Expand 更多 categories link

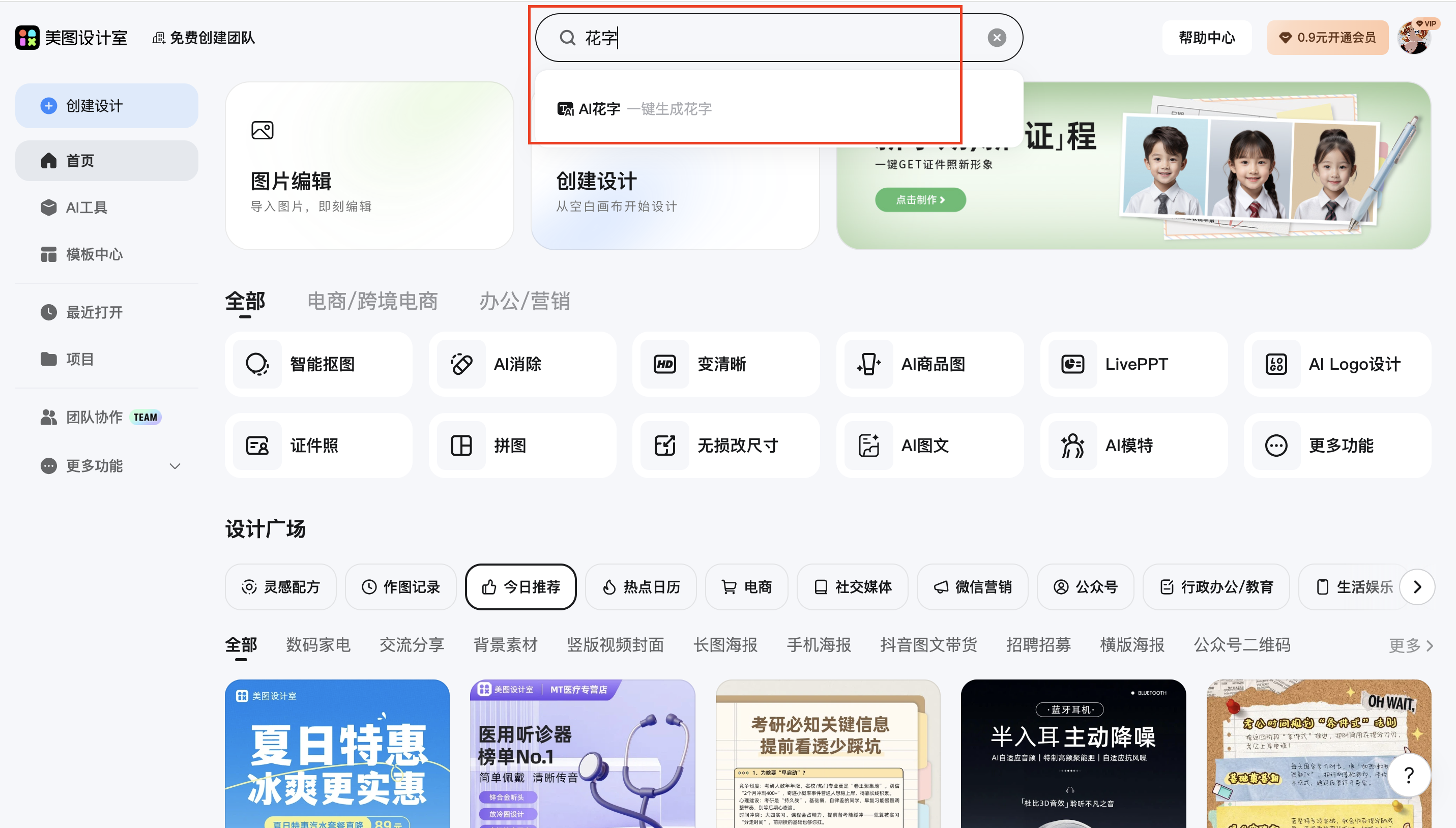[1411, 645]
